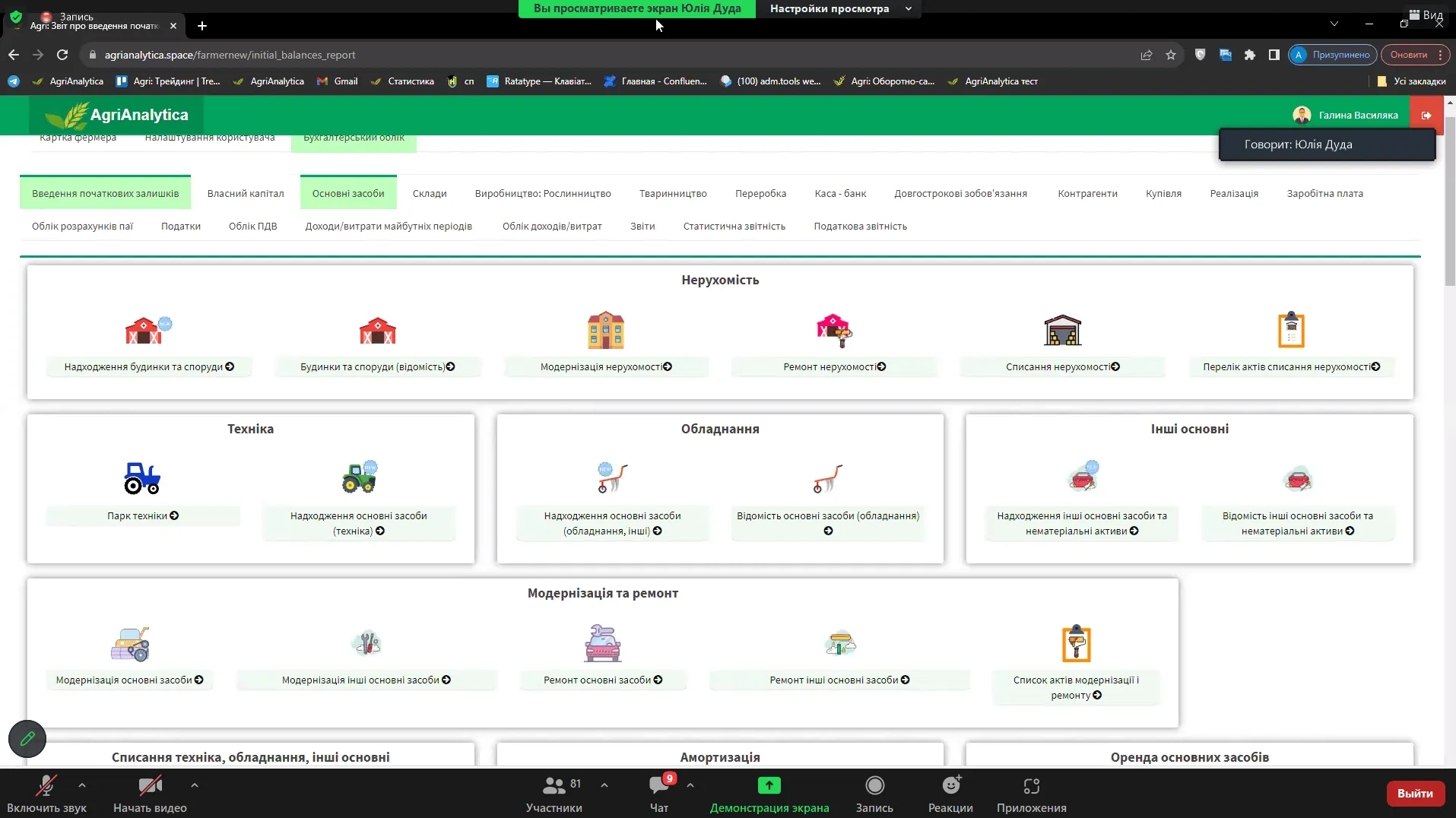This screenshot has width=1456, height=818.
Task: Select the clipboard Перелік актів списання icon
Action: (1291, 330)
